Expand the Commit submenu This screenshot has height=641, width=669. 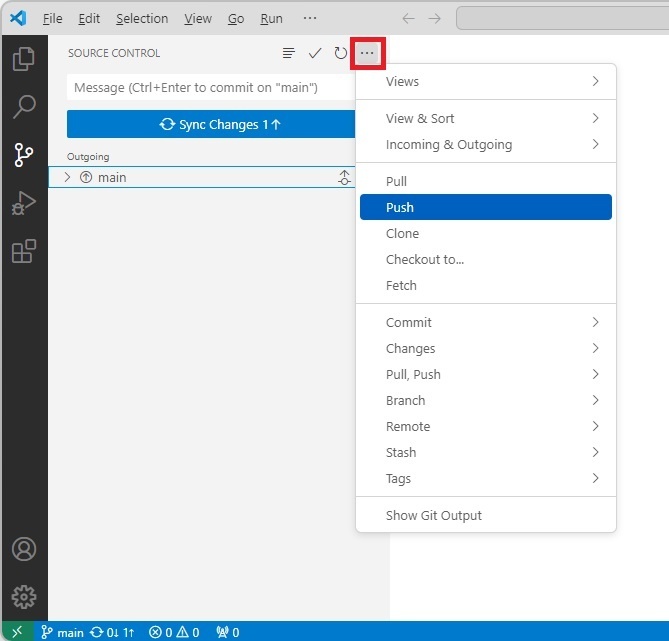pos(486,322)
